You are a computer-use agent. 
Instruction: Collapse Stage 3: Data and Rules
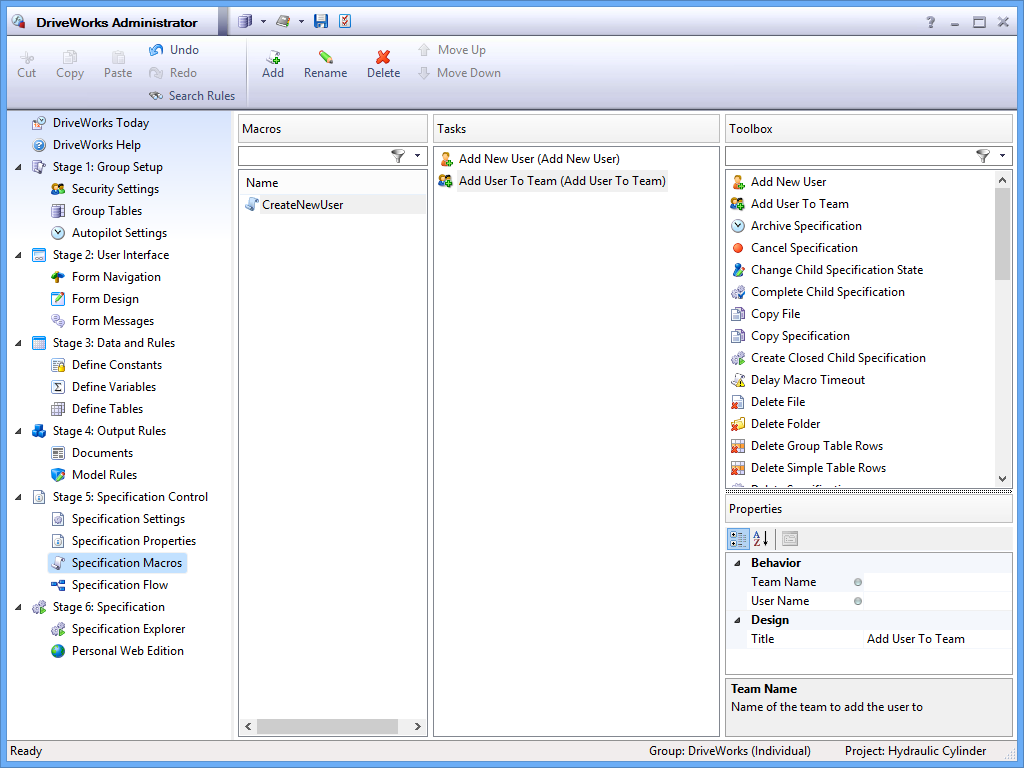(18, 344)
